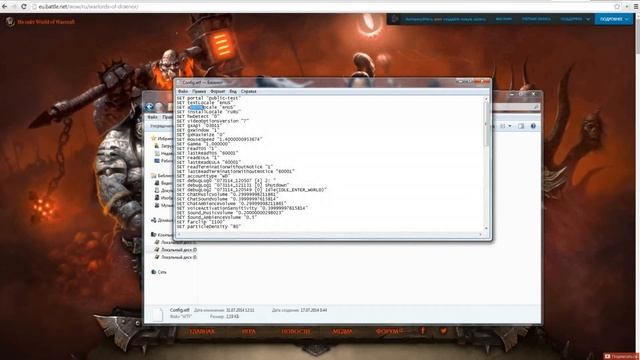The width and height of the screenshot is (640, 360).
Task: Open Notepad Правка menu
Action: [199, 91]
